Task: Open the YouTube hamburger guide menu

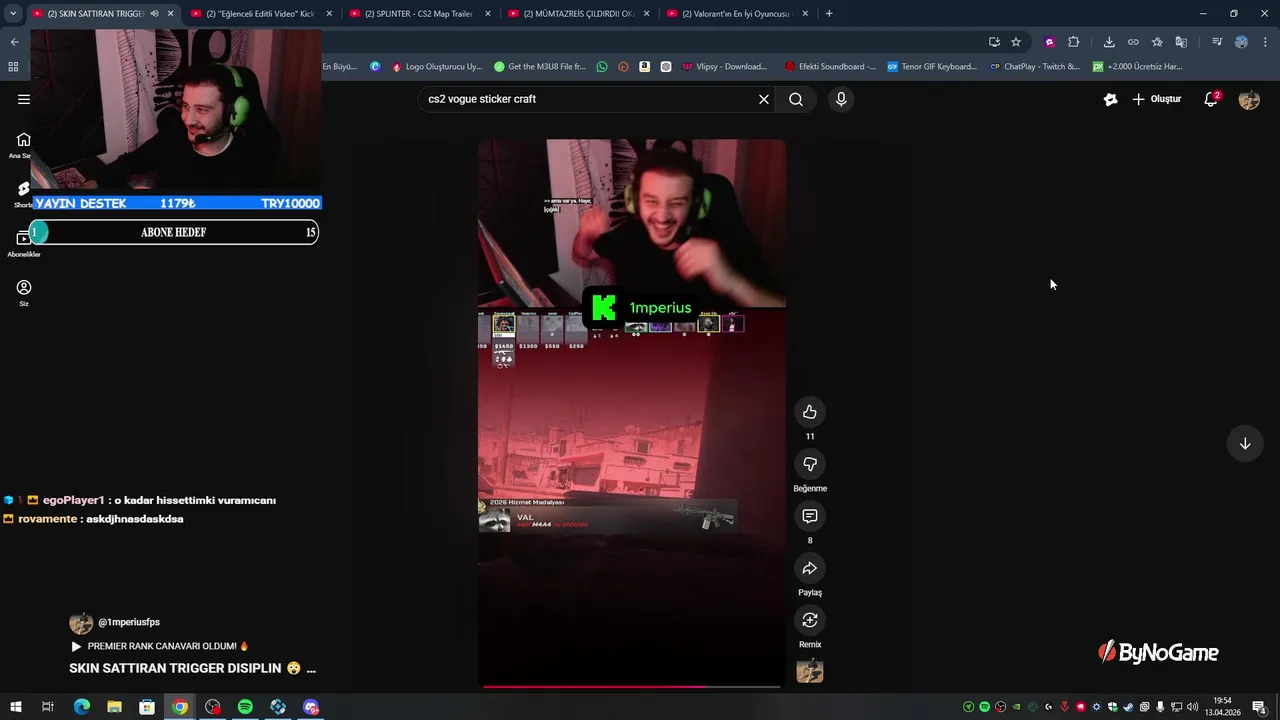Action: [24, 99]
